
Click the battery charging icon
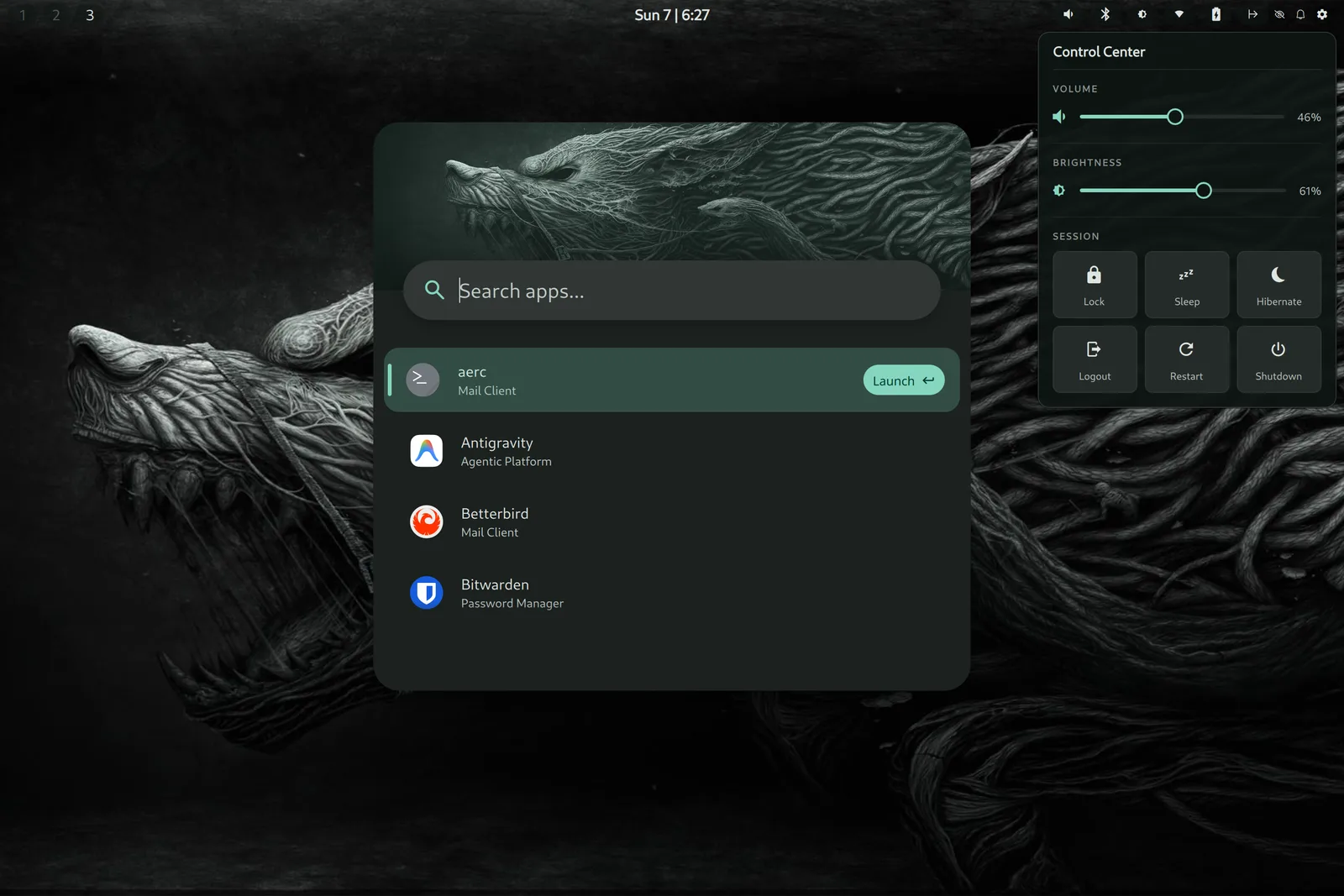tap(1215, 14)
